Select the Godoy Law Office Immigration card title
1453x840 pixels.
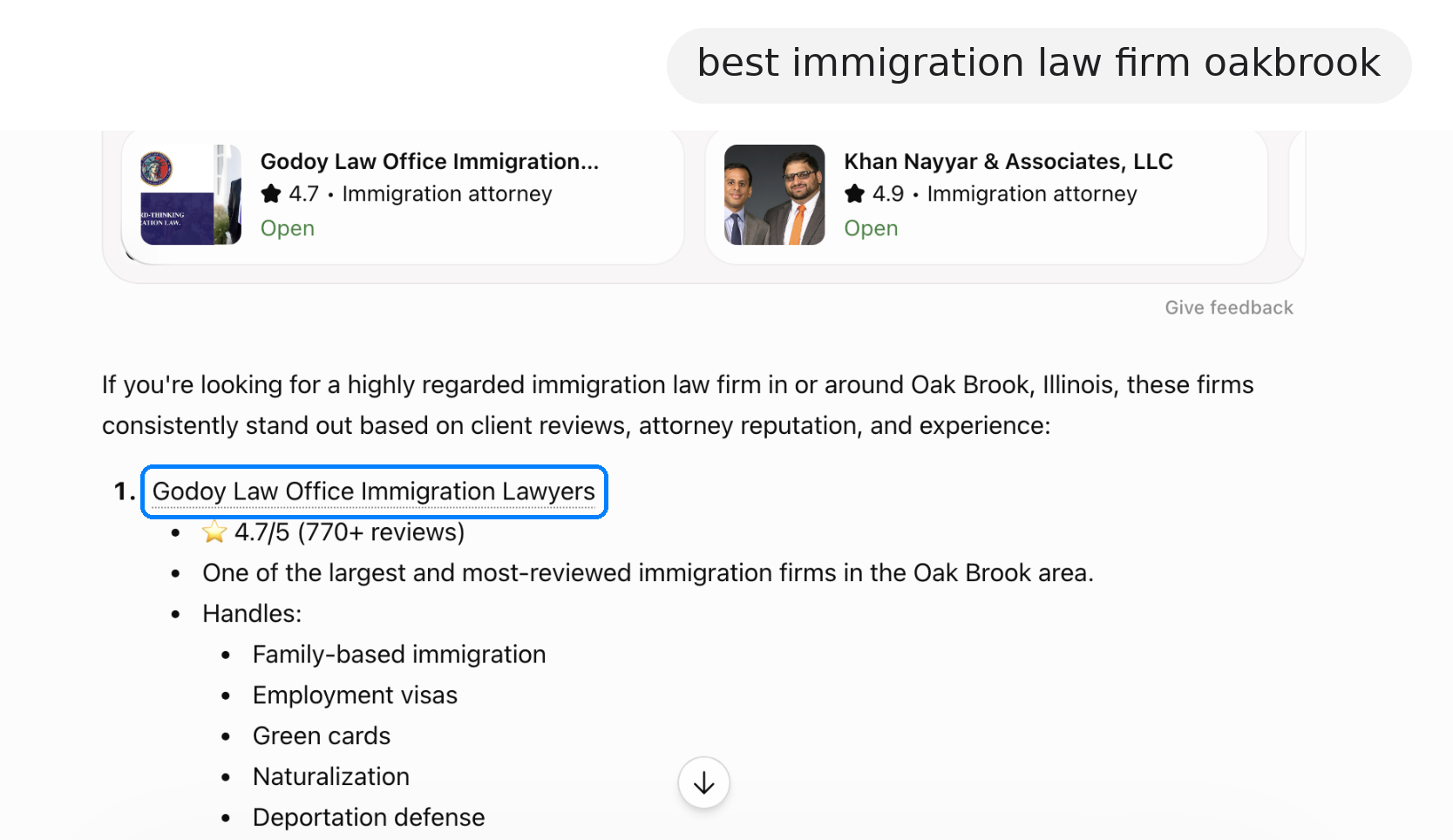[430, 161]
